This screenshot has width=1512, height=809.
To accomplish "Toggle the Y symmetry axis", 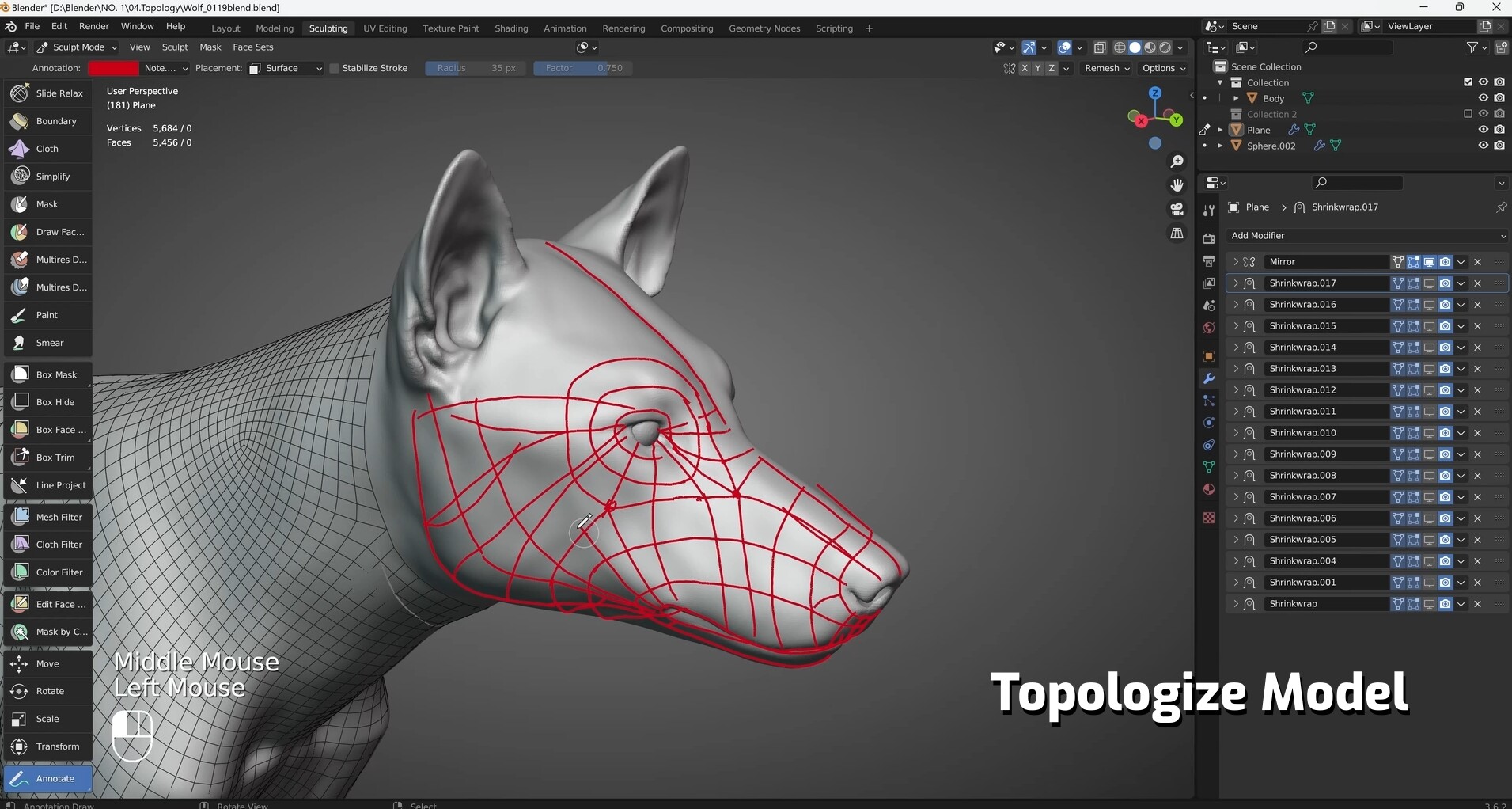I will click(x=1036, y=68).
